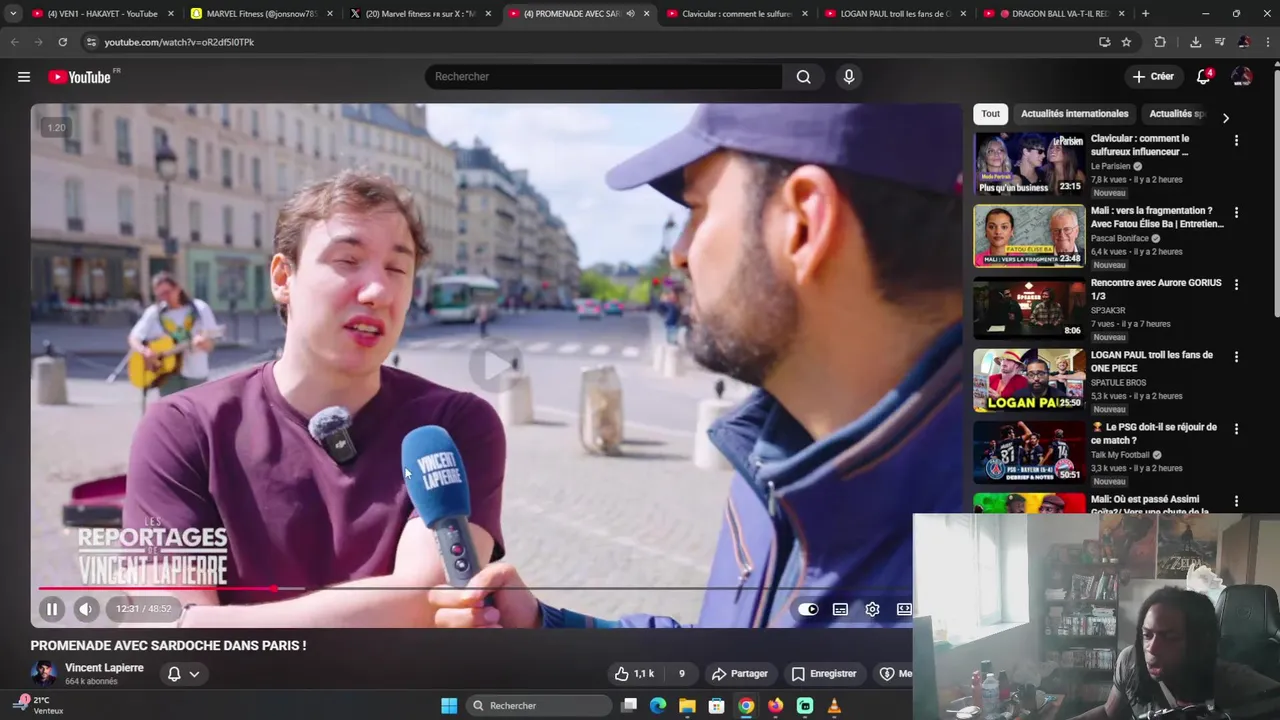This screenshot has width=1280, height=720.
Task: Open File Explorer from the taskbar
Action: tap(687, 706)
